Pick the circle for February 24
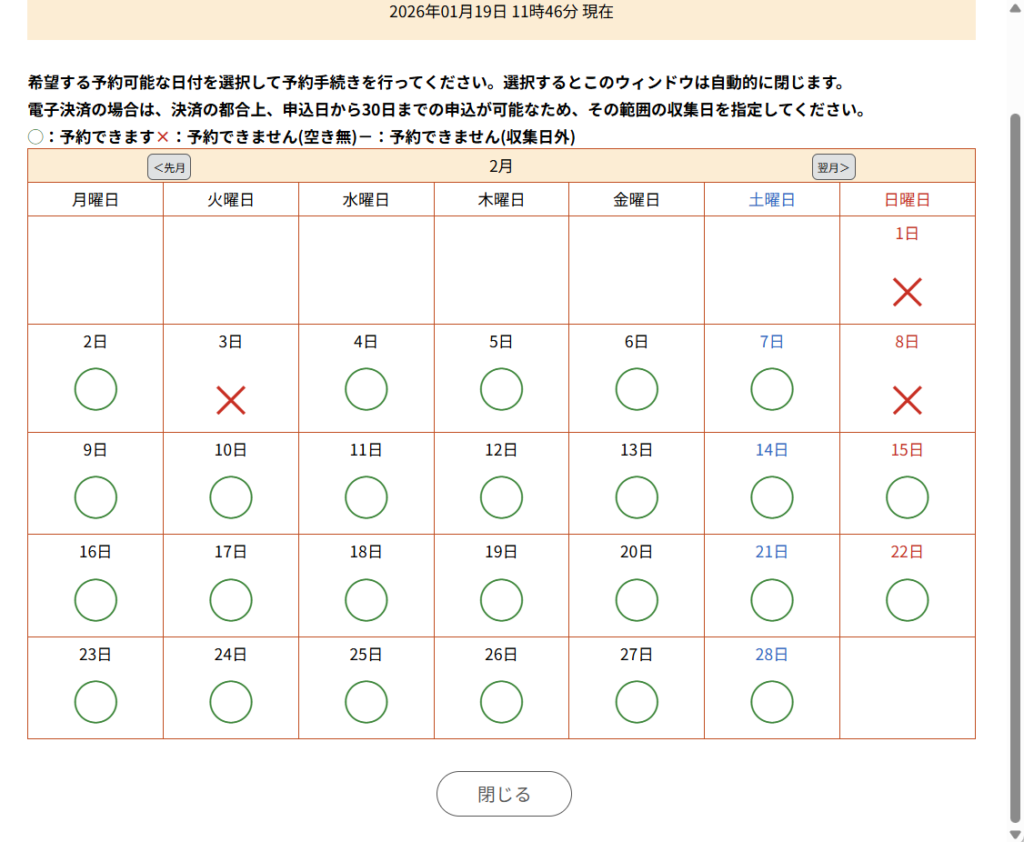The width and height of the screenshot is (1024, 842). pos(231,701)
